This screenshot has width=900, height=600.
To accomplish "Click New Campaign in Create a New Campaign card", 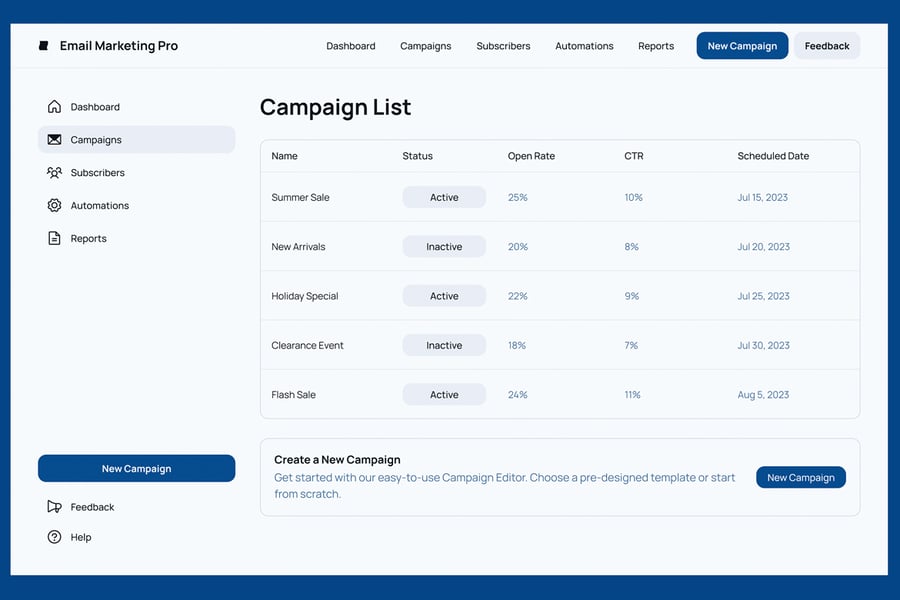I will (800, 478).
